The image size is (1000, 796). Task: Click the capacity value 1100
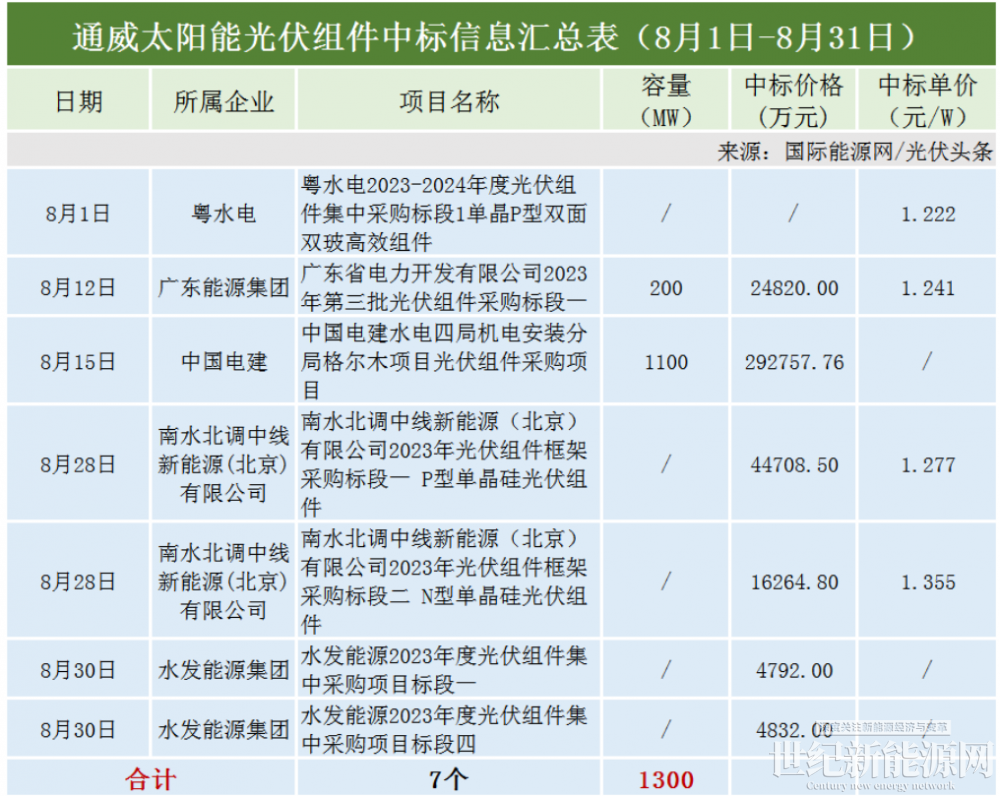pyautogui.click(x=666, y=362)
